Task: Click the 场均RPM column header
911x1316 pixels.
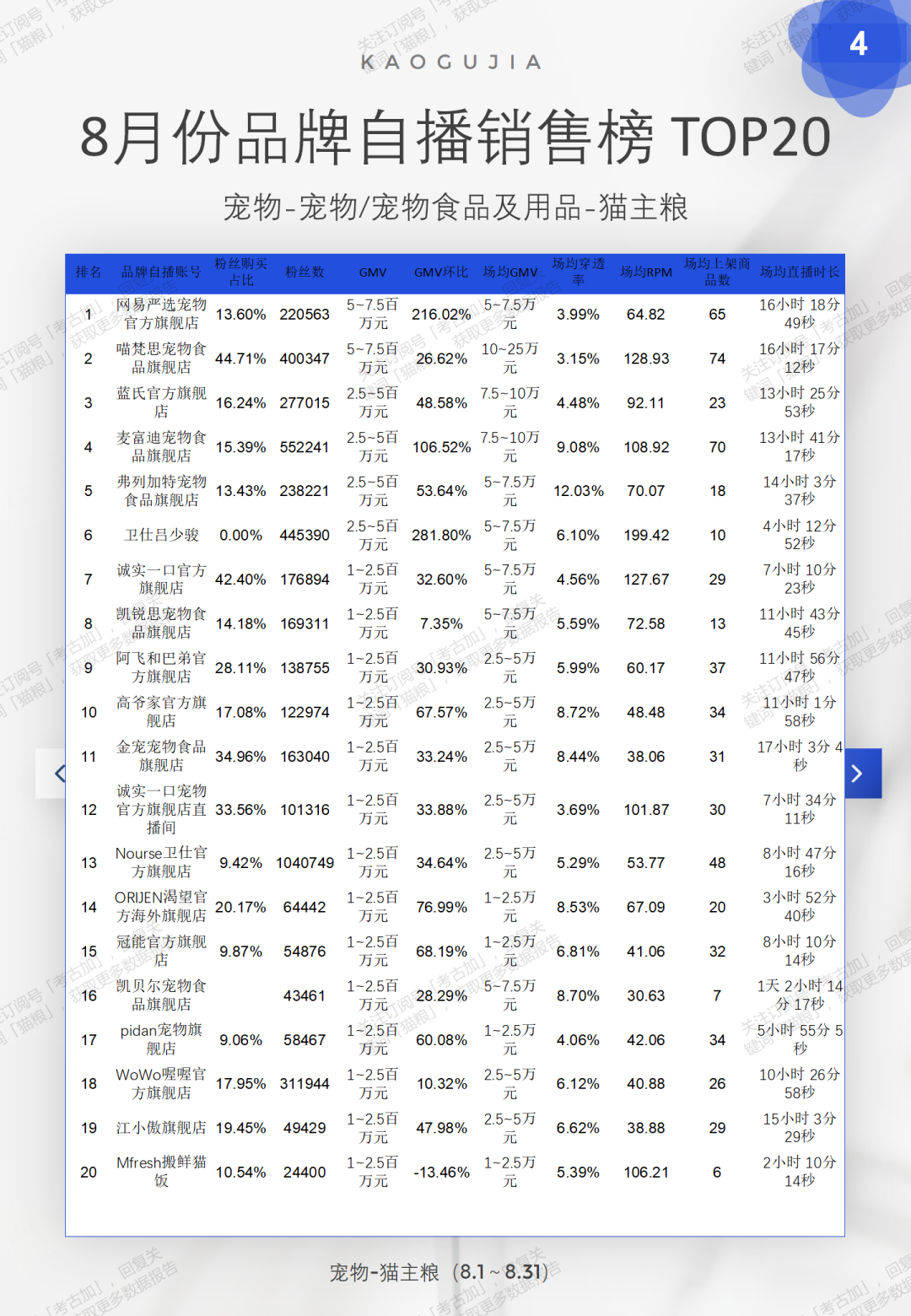Action: (646, 272)
